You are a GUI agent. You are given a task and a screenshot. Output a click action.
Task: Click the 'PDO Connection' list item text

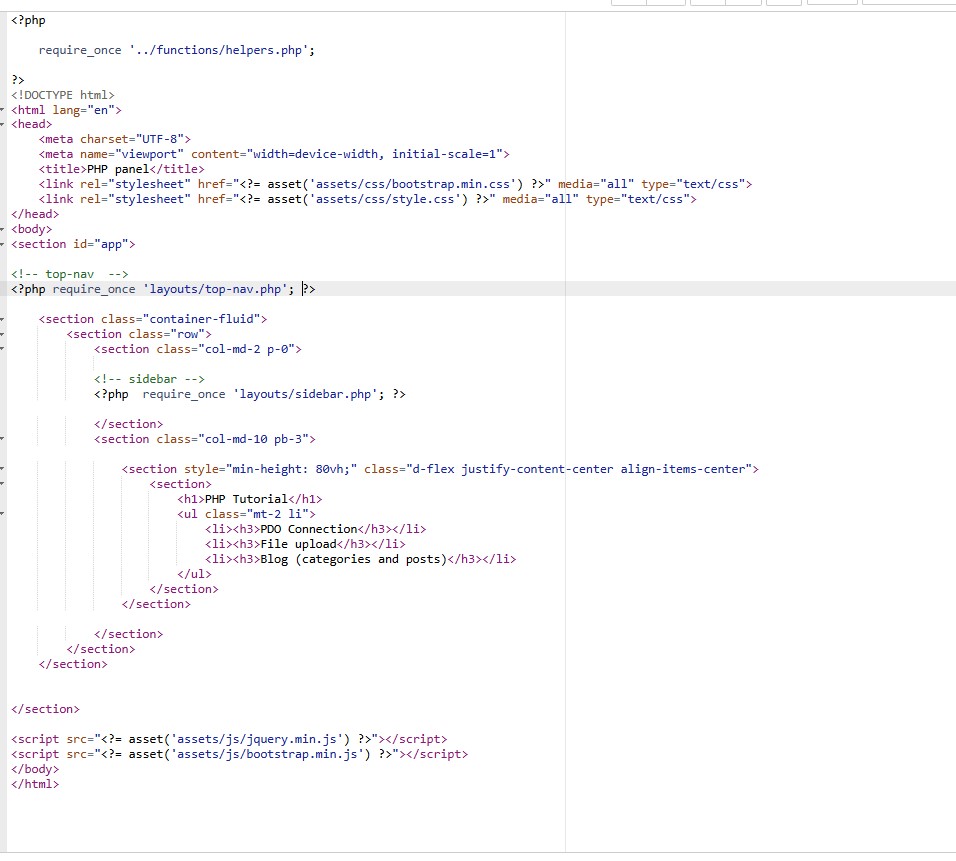(x=309, y=529)
